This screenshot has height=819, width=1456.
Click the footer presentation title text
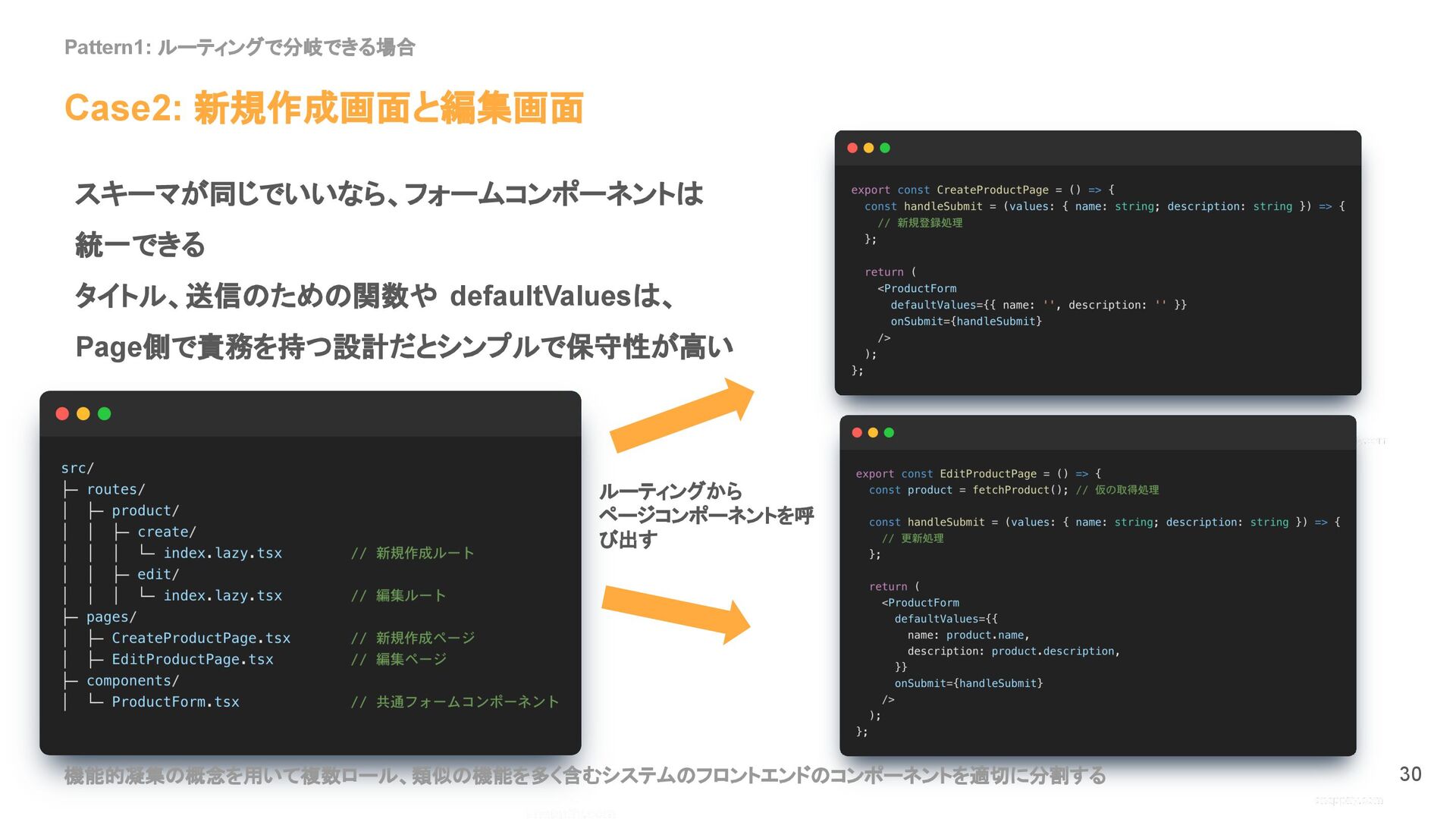coord(585,775)
